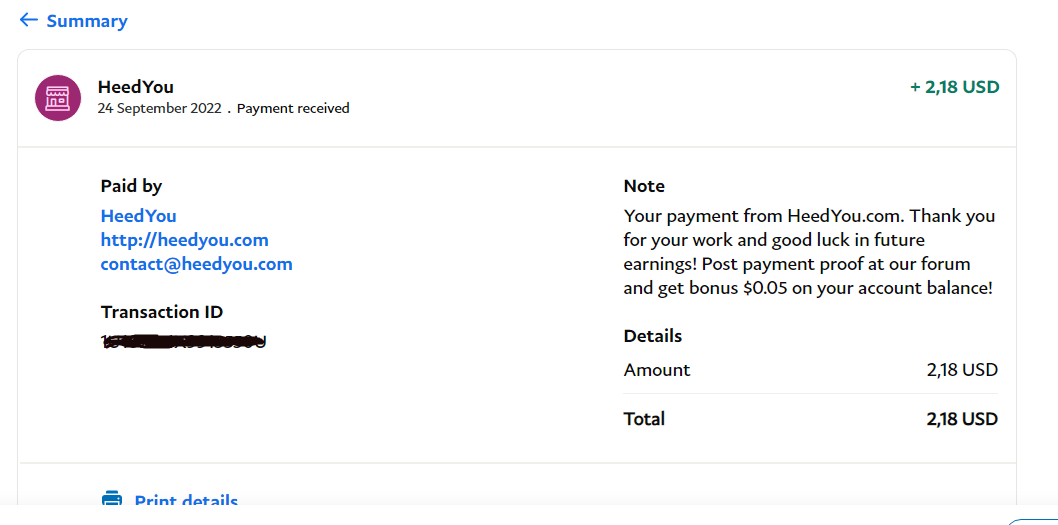Click the purple HeedYou merchant store icon

58,98
